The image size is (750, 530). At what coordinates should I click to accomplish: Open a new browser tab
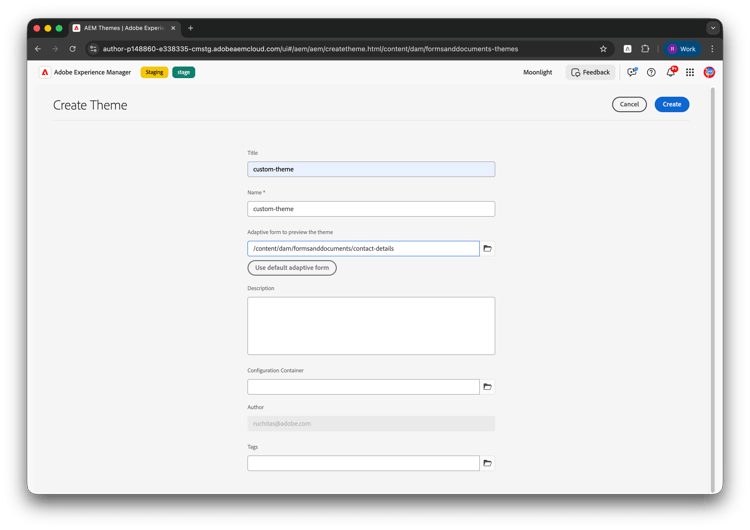[x=191, y=28]
